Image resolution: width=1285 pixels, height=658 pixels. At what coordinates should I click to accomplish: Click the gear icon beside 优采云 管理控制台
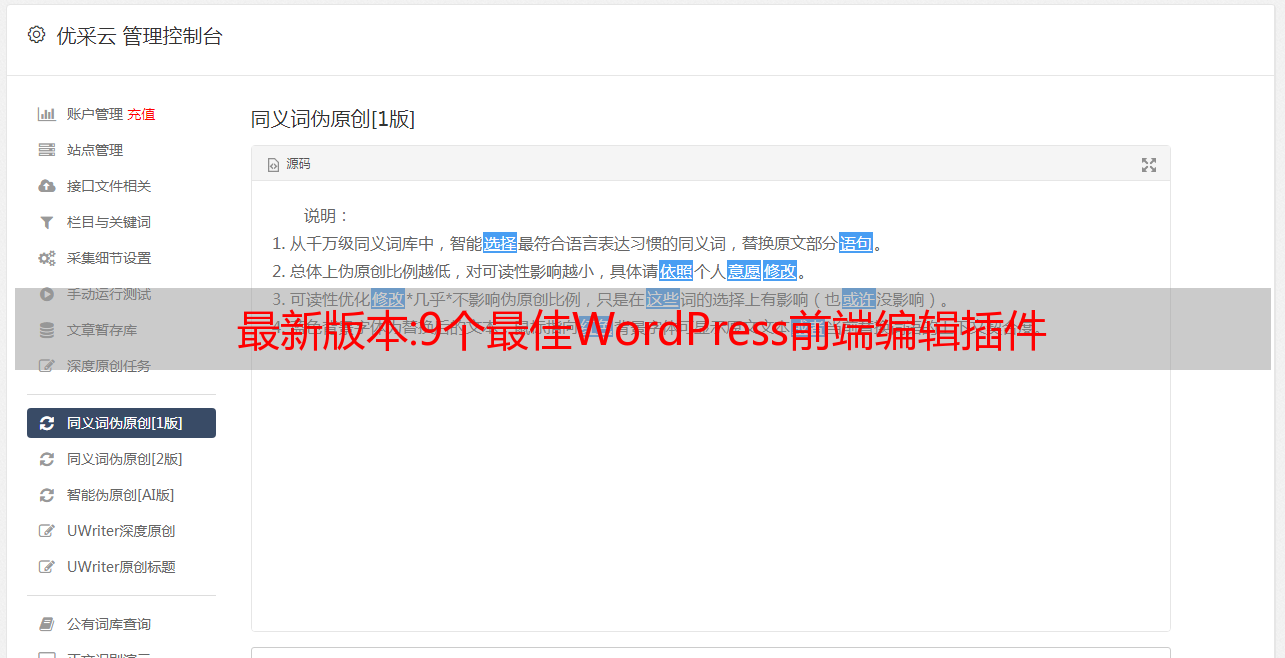pyautogui.click(x=36, y=35)
